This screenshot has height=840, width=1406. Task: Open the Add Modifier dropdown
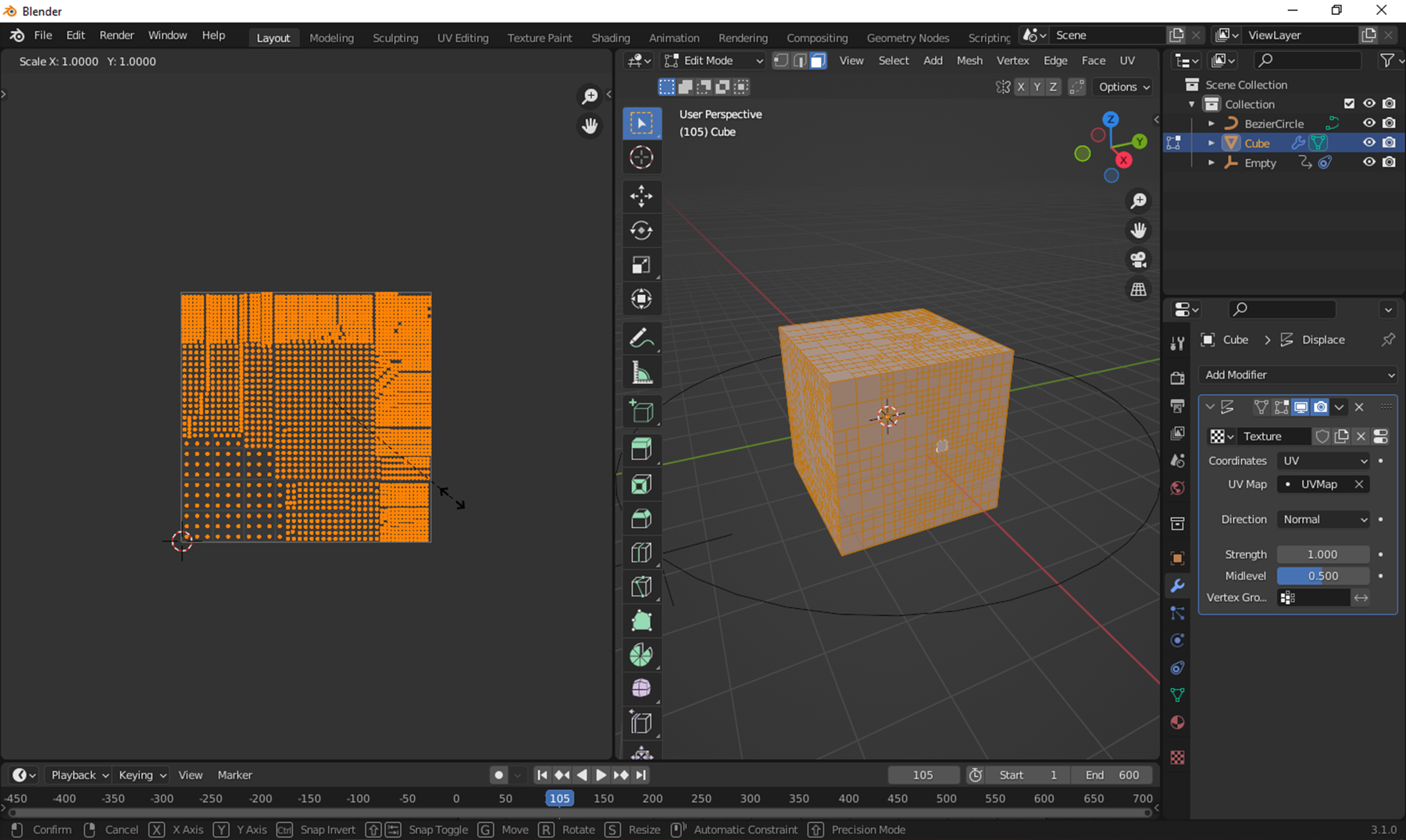tap(1298, 375)
